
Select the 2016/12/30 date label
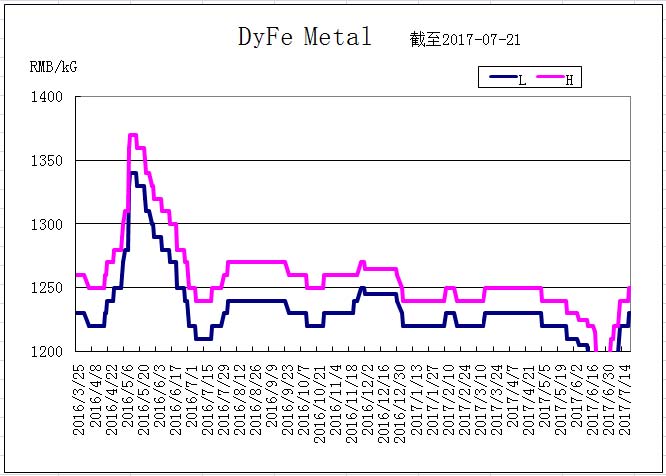400,403
